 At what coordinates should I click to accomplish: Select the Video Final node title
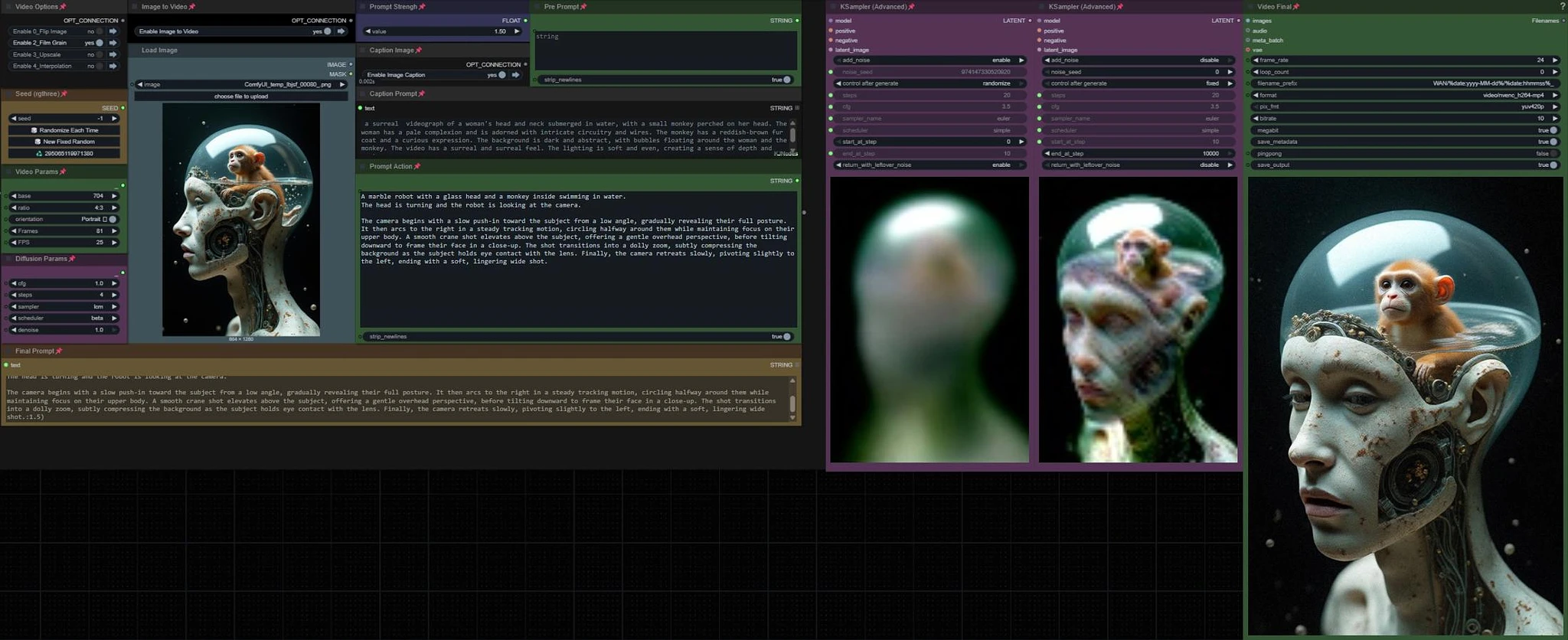click(x=1274, y=7)
